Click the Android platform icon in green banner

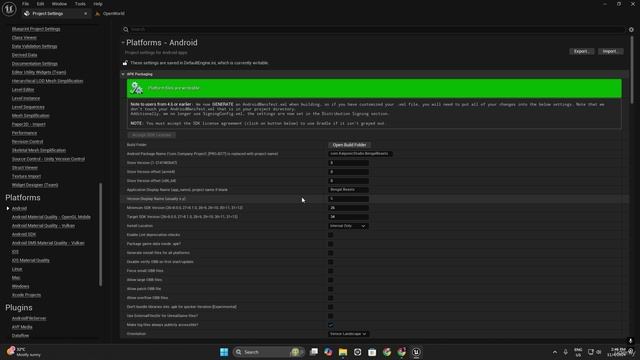(x=137, y=88)
